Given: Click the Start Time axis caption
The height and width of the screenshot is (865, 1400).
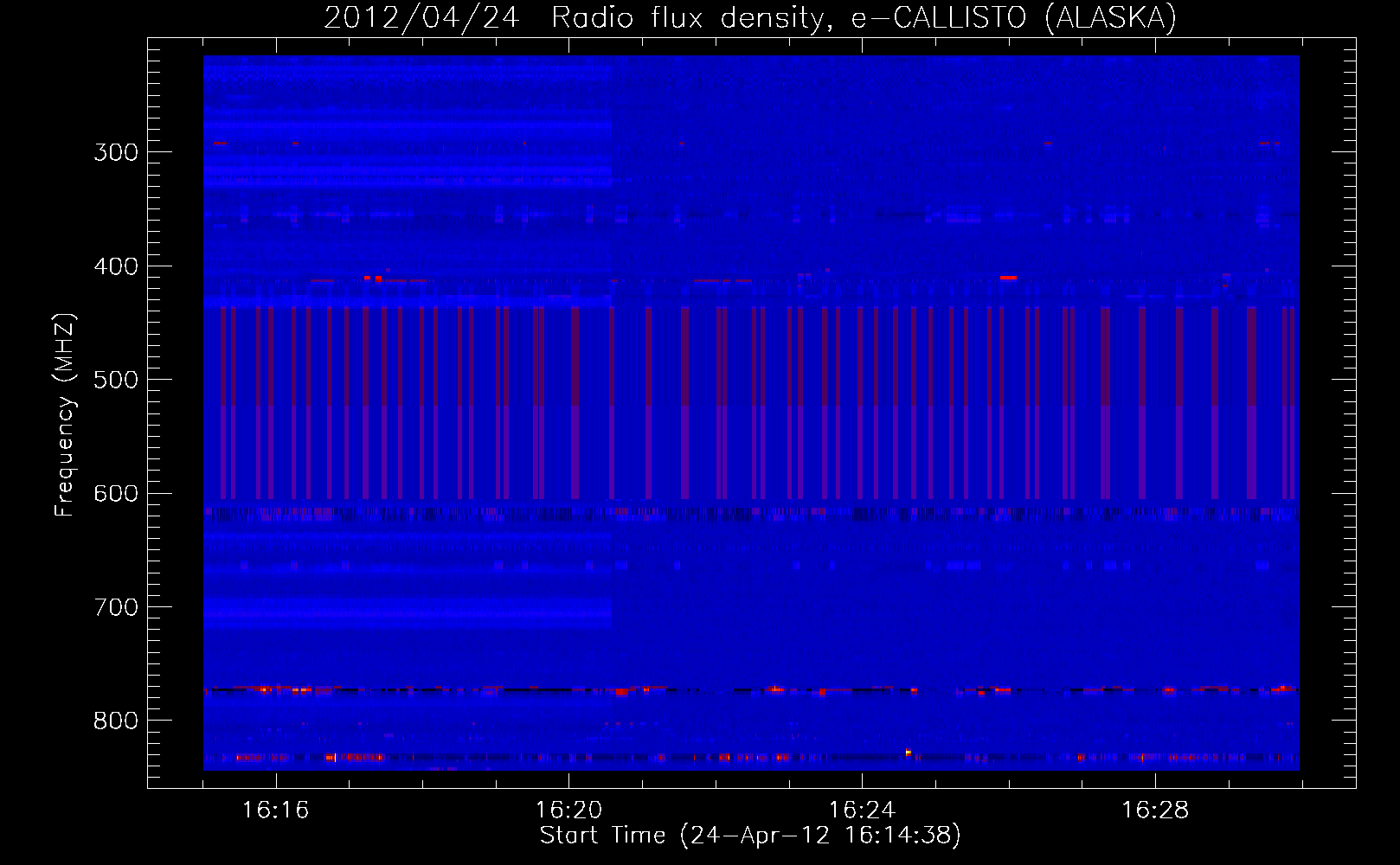Looking at the screenshot, I should pos(750,836).
